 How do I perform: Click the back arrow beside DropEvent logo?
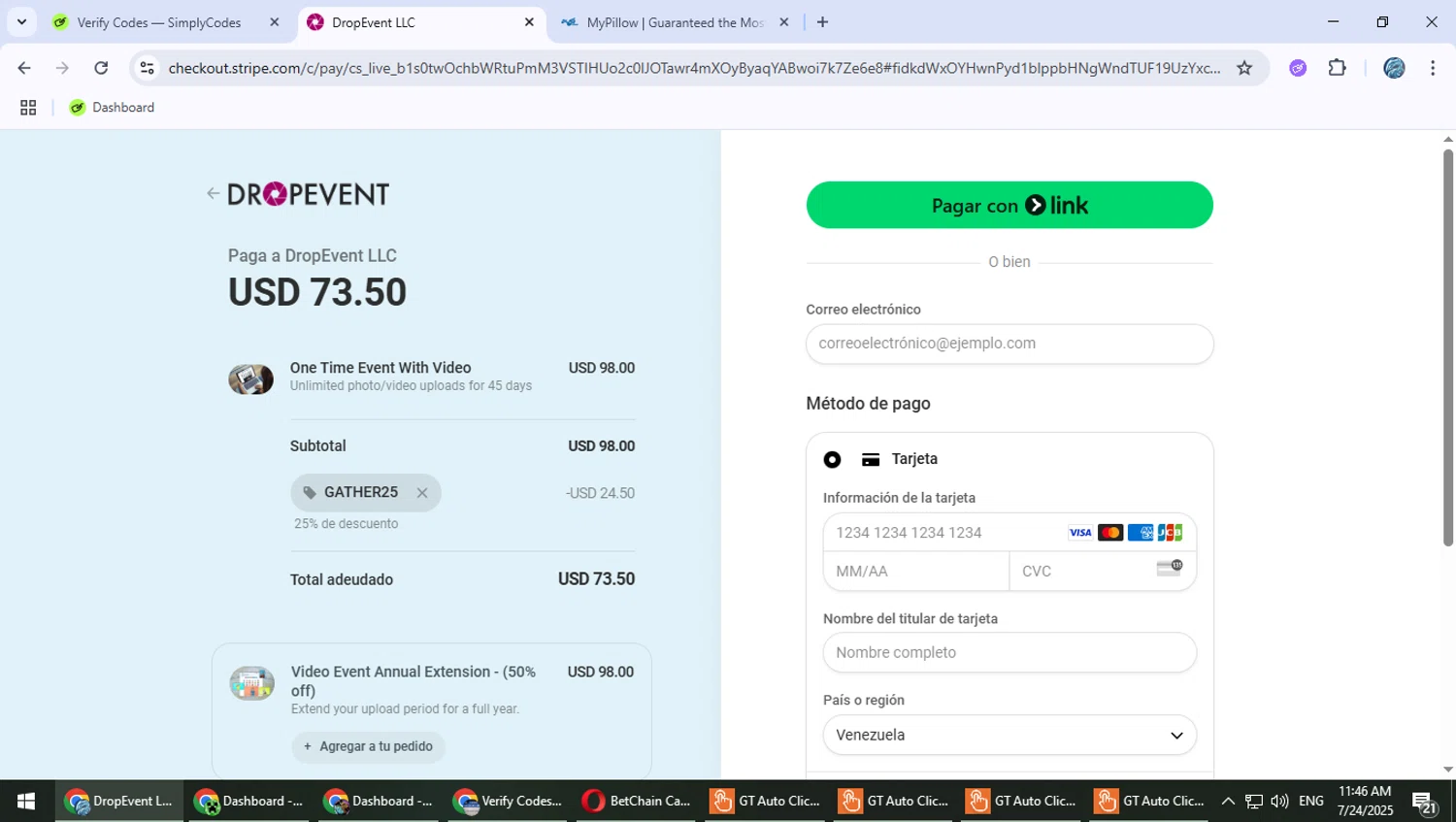pyautogui.click(x=213, y=193)
